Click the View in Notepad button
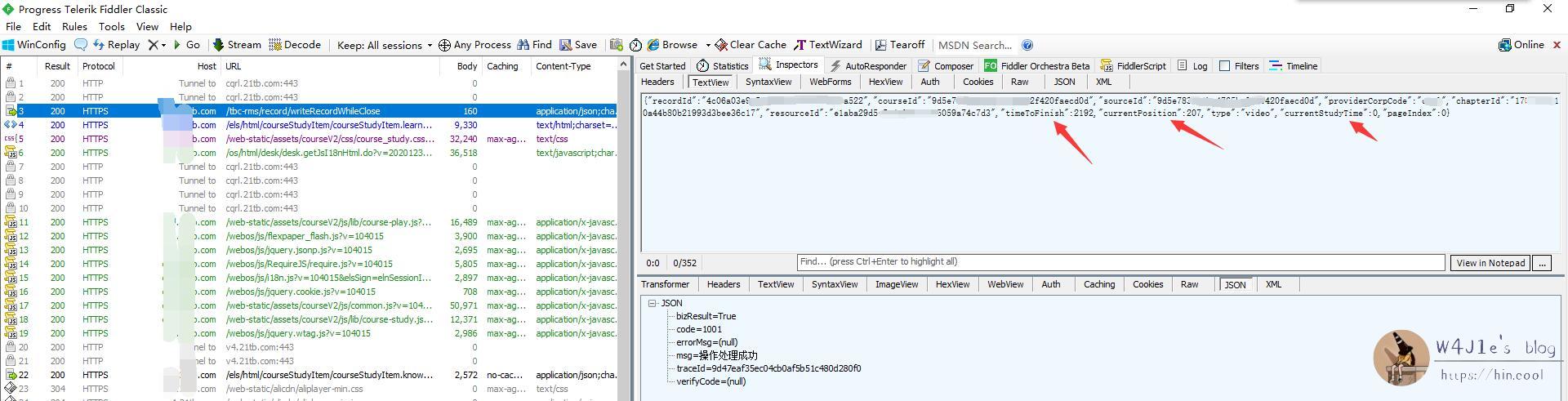The height and width of the screenshot is (401, 1568). [x=1490, y=263]
